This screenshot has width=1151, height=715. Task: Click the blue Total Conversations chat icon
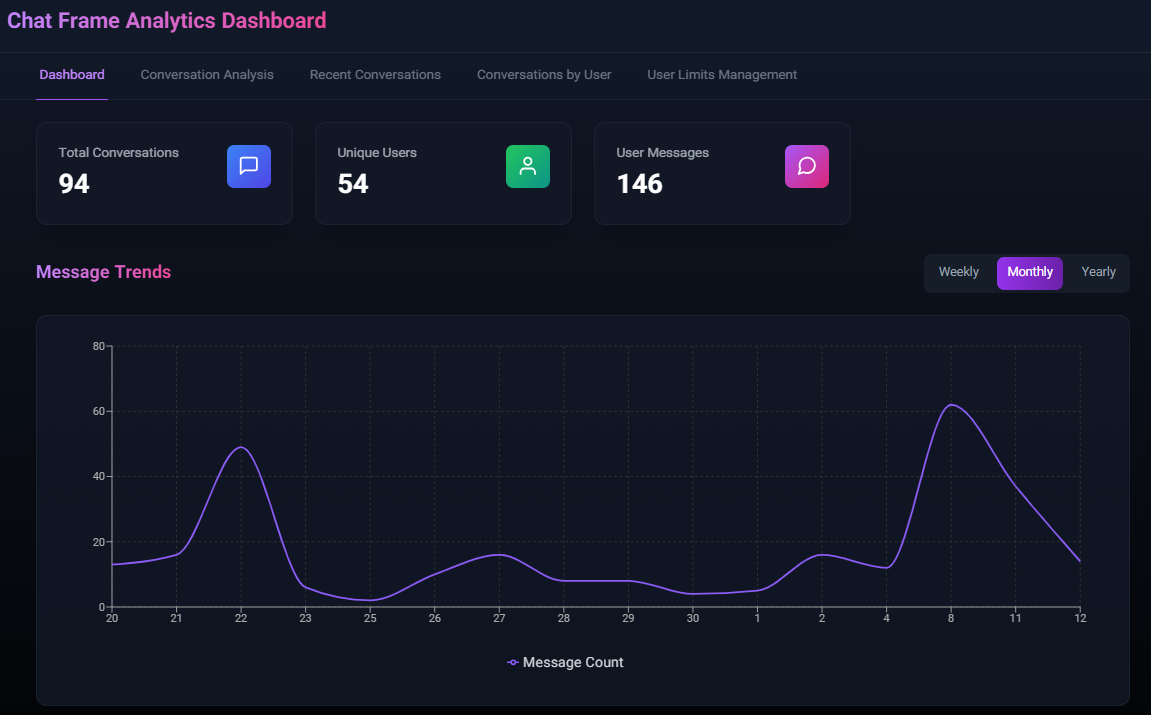249,166
